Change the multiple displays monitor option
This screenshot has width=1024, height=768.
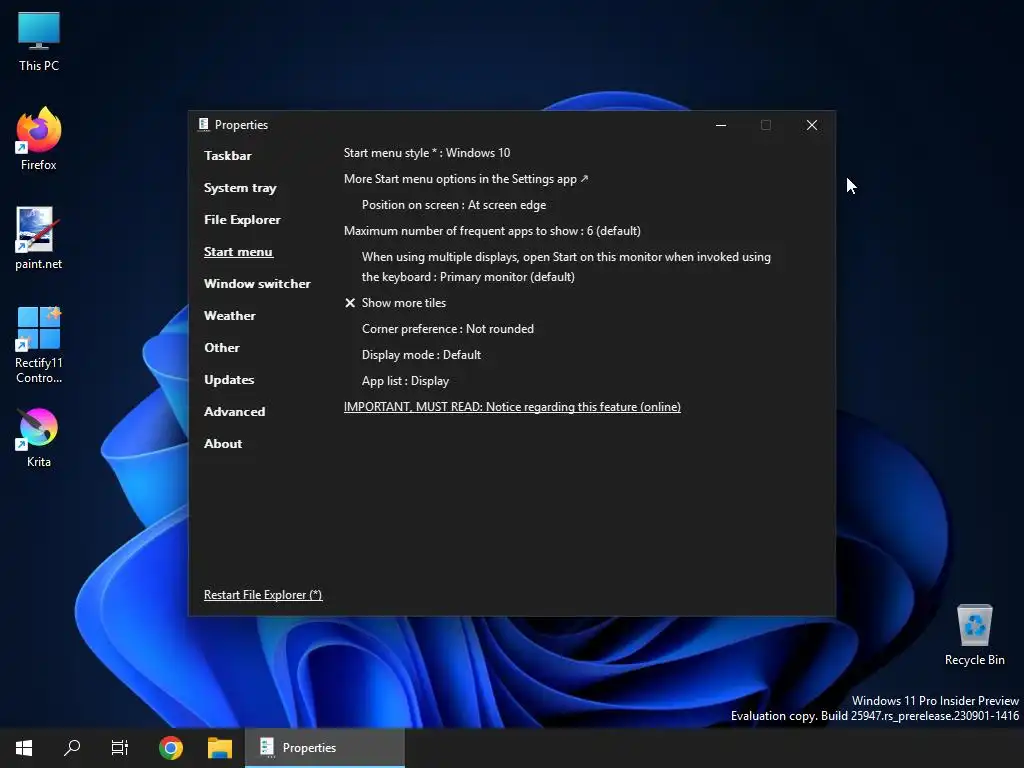point(566,266)
